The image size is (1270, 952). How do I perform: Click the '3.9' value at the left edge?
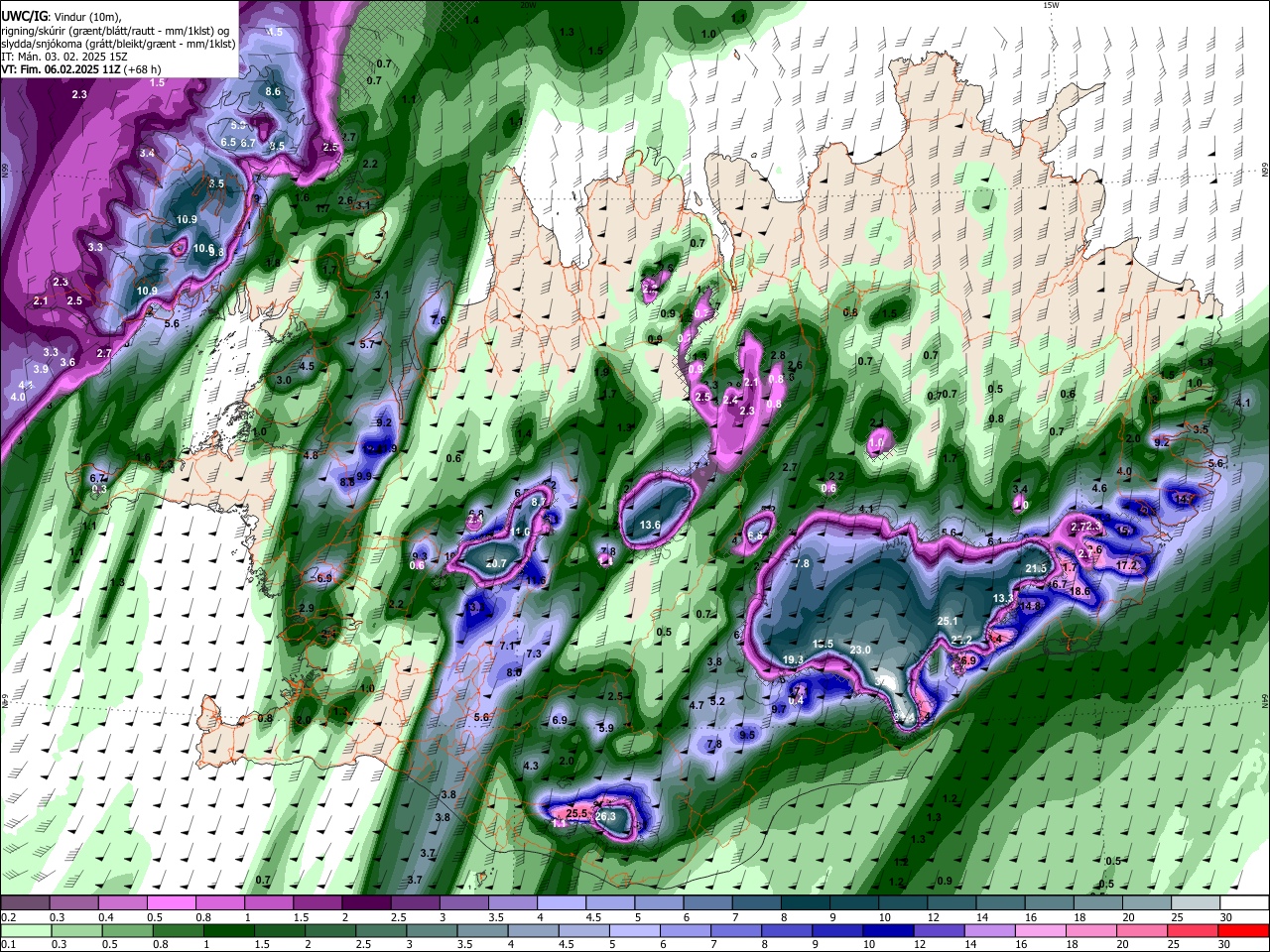(x=41, y=369)
